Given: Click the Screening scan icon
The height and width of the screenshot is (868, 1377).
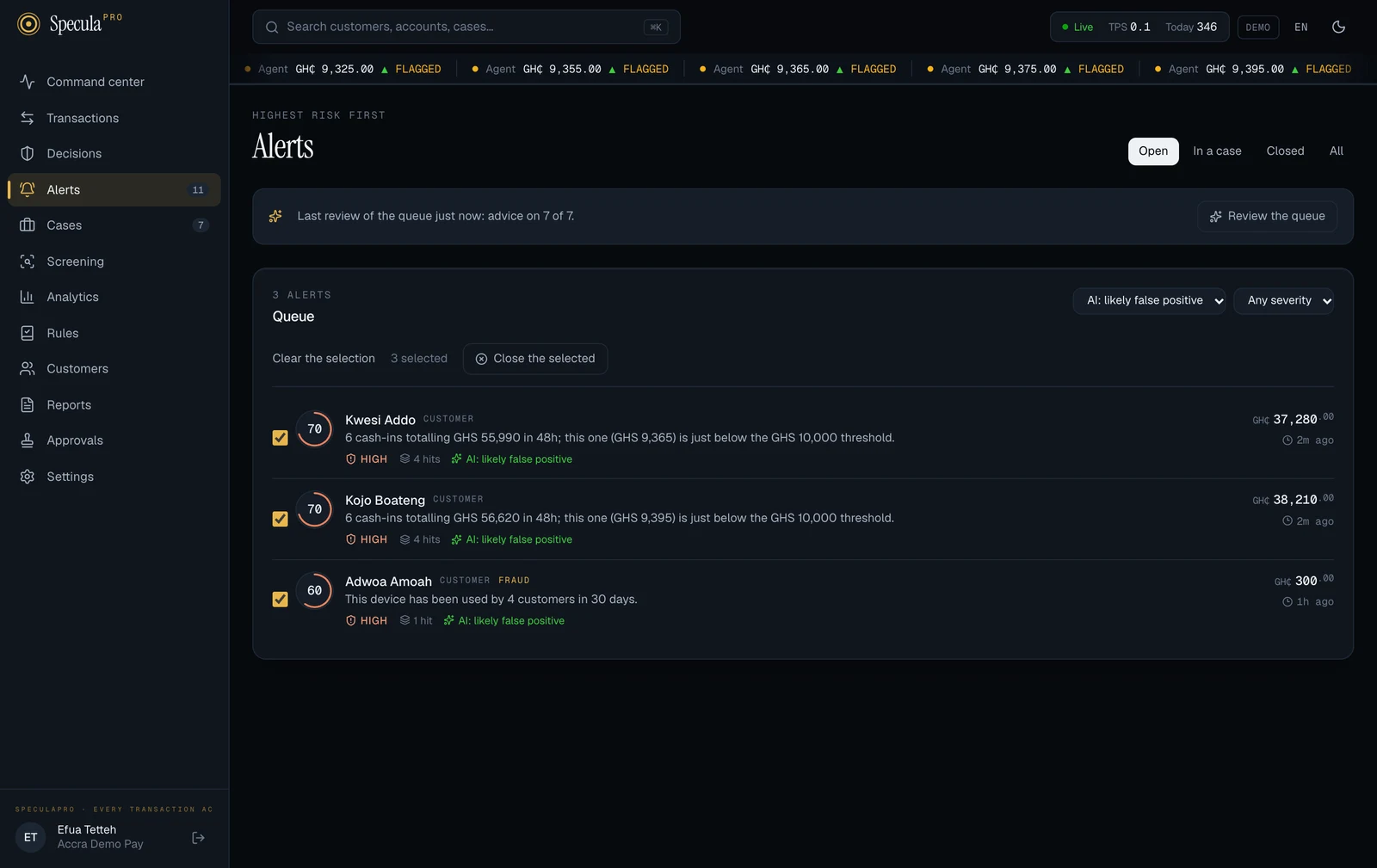Looking at the screenshot, I should click(28, 262).
